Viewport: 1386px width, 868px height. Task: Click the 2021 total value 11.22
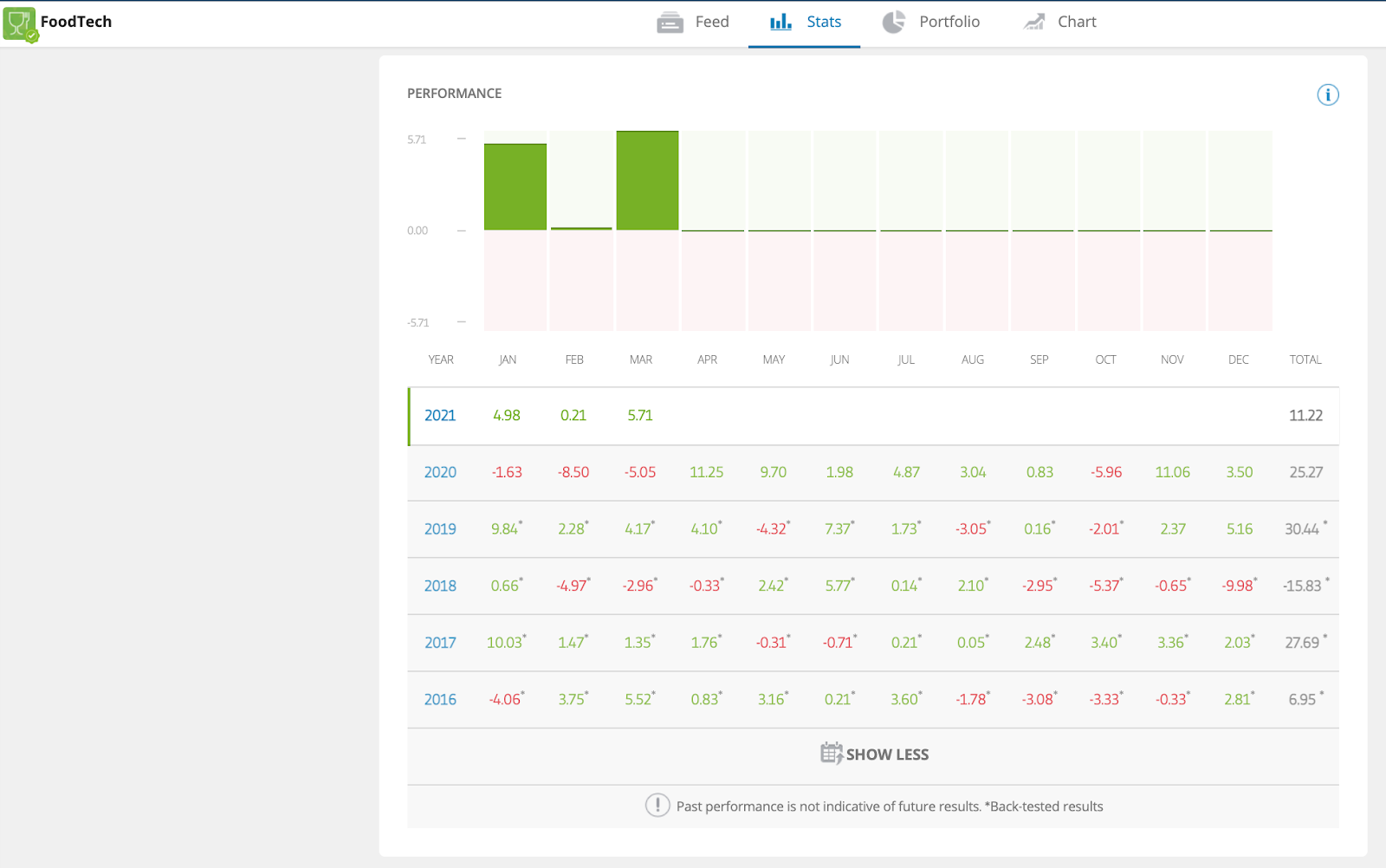click(1305, 416)
